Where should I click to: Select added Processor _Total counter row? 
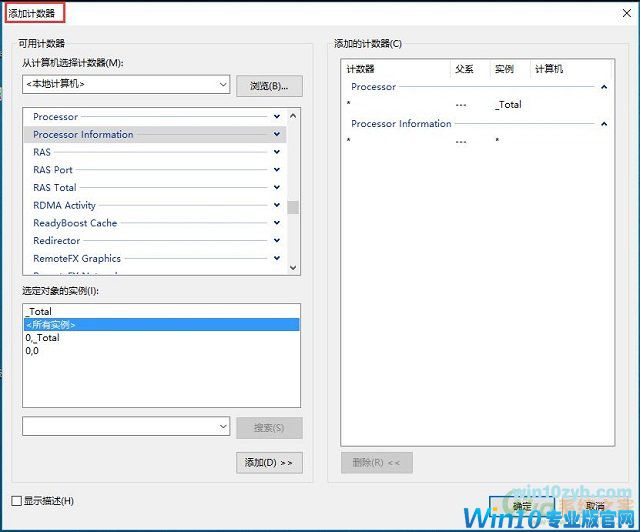[476, 105]
